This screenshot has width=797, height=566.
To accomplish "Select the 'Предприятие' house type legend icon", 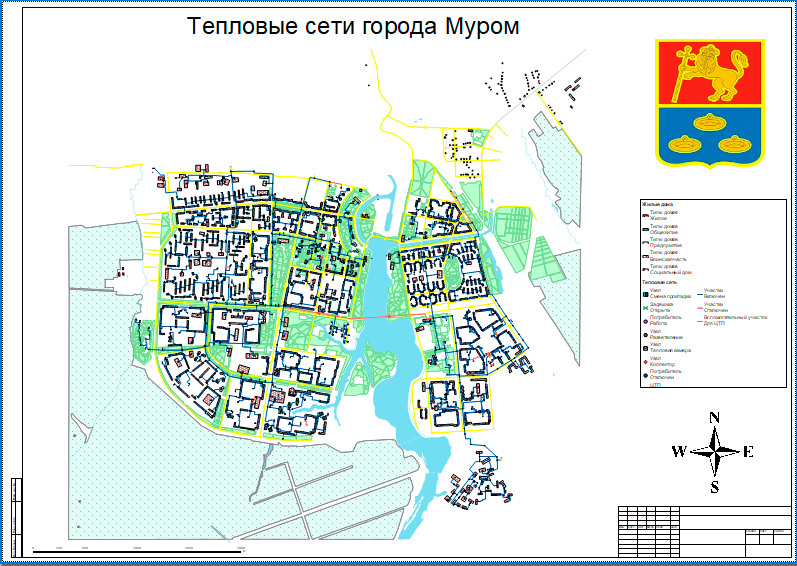I will 644,241.
